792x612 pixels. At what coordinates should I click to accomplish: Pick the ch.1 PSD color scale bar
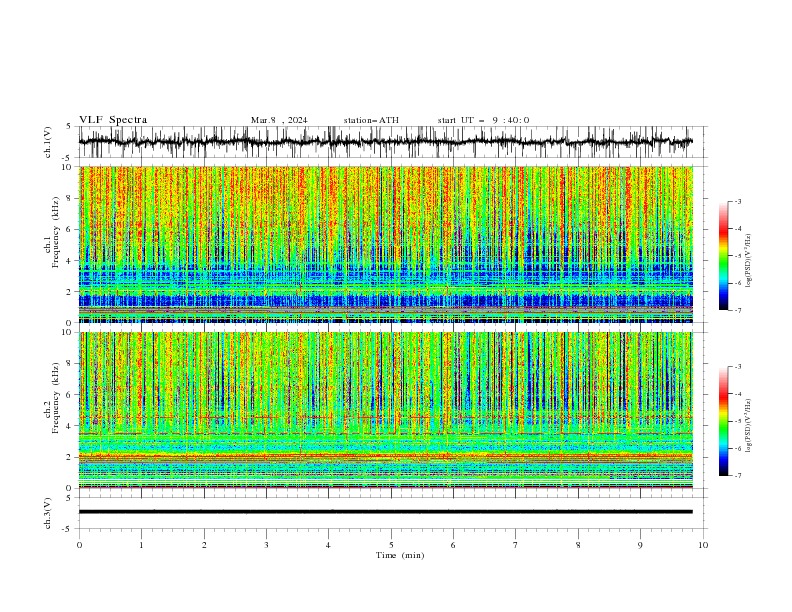click(x=723, y=256)
